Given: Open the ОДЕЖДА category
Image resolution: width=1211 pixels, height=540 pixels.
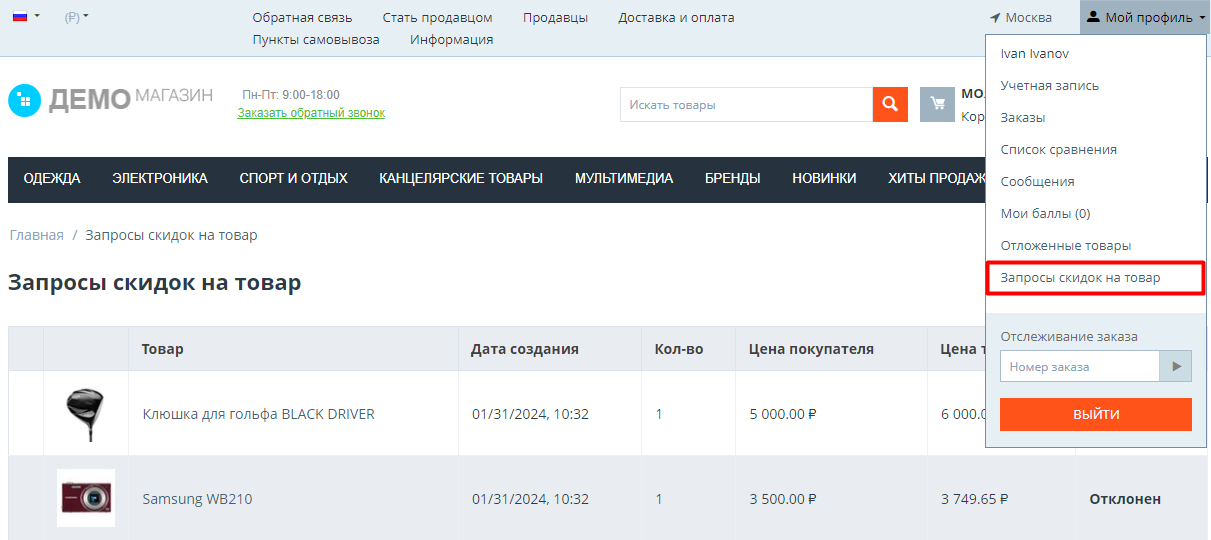Looking at the screenshot, I should point(52,178).
